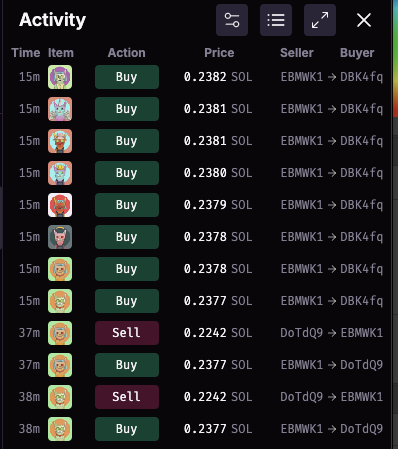The width and height of the screenshot is (398, 449).
Task: Switch to list view icon
Action: pyautogui.click(x=276, y=20)
